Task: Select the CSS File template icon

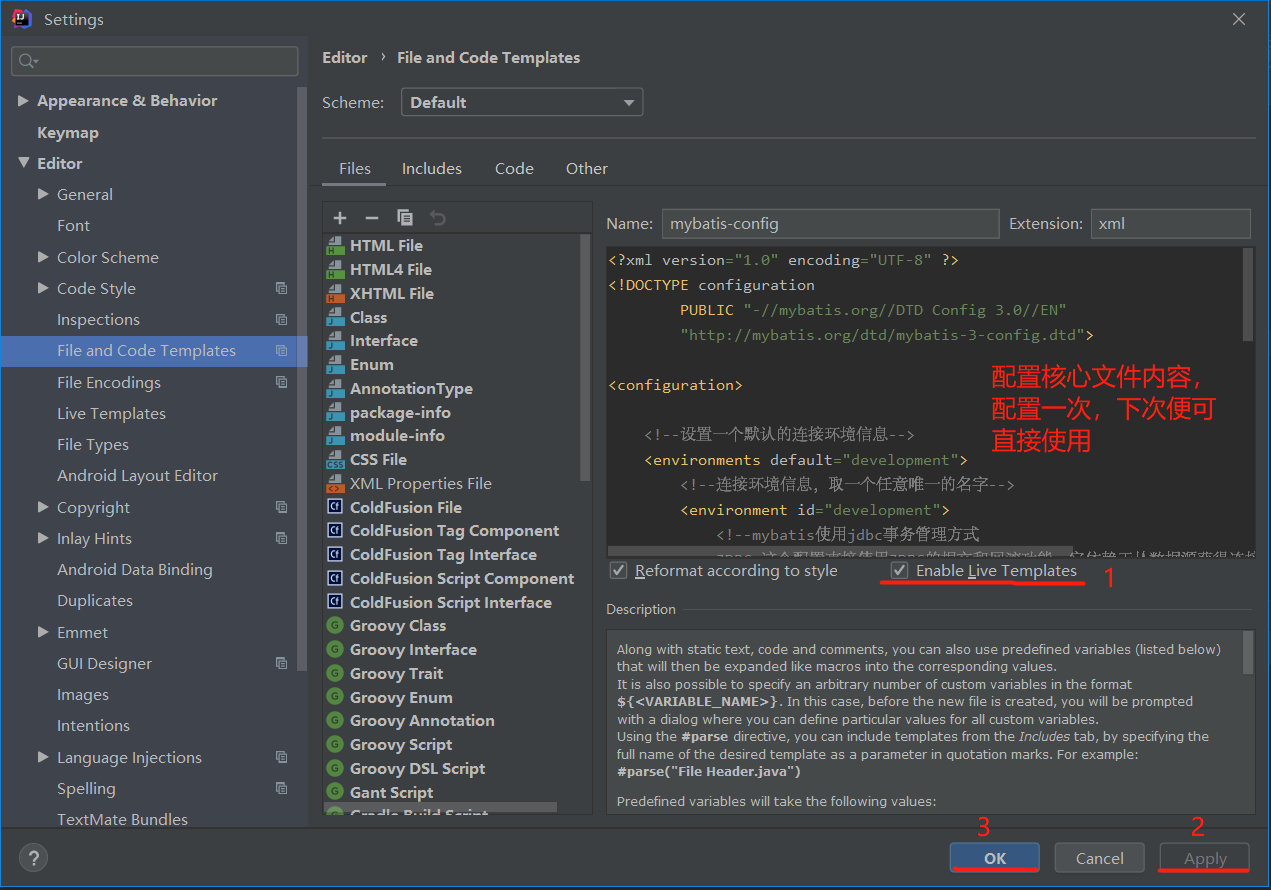Action: pyautogui.click(x=335, y=460)
